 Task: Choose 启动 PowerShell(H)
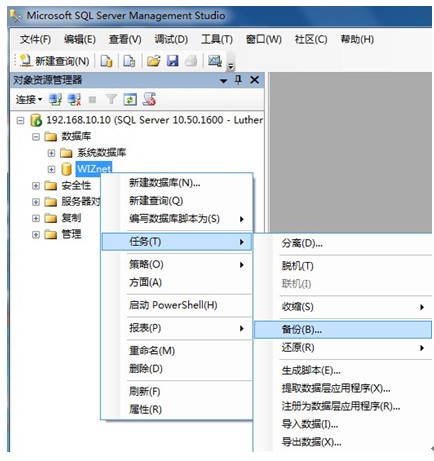coord(177,305)
